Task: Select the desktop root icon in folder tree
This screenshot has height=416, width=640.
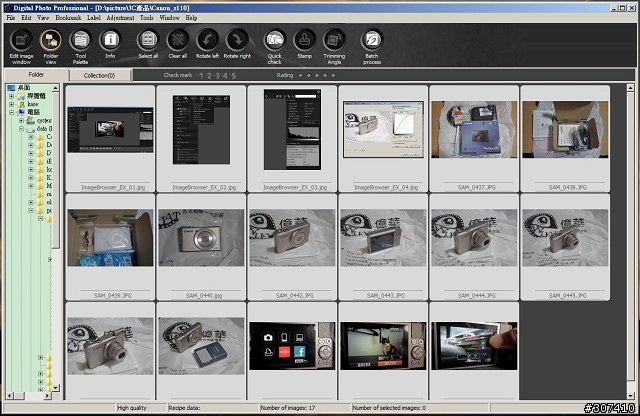Action: [11, 88]
